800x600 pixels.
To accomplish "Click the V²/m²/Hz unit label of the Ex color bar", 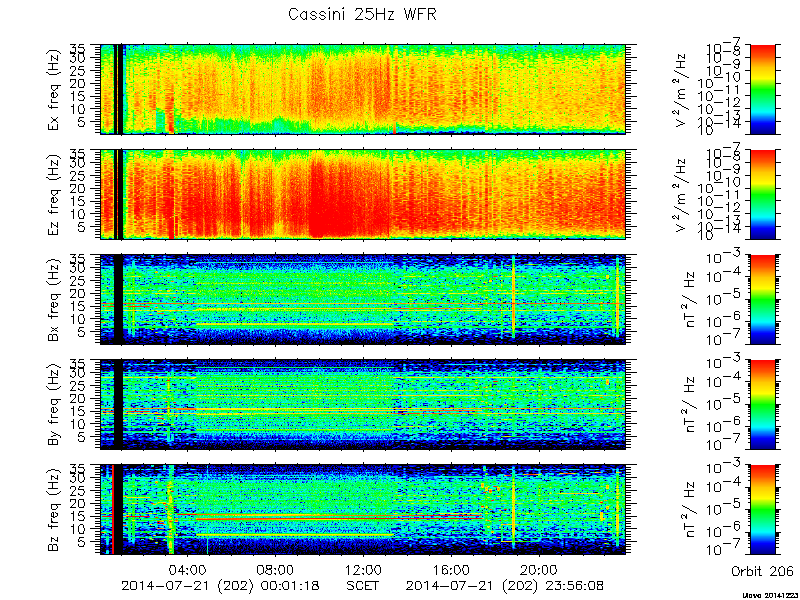I will point(682,89).
